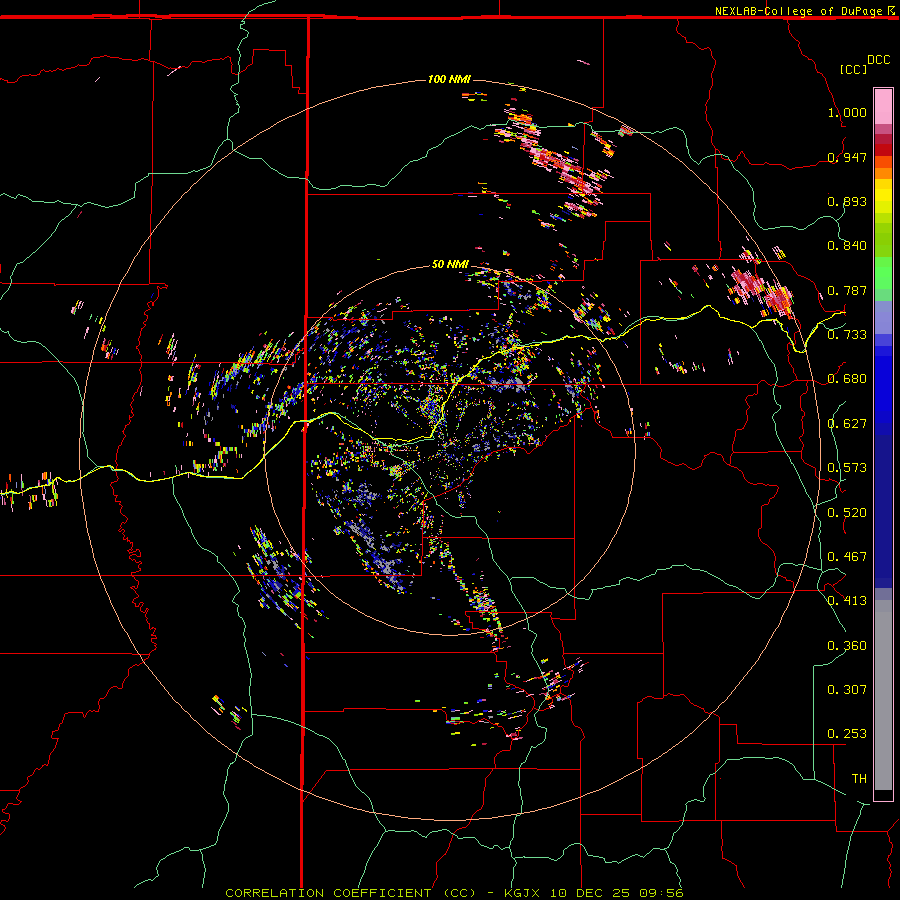This screenshot has width=900, height=900.
Task: Click the 1.000 scale value
Action: 847,112
